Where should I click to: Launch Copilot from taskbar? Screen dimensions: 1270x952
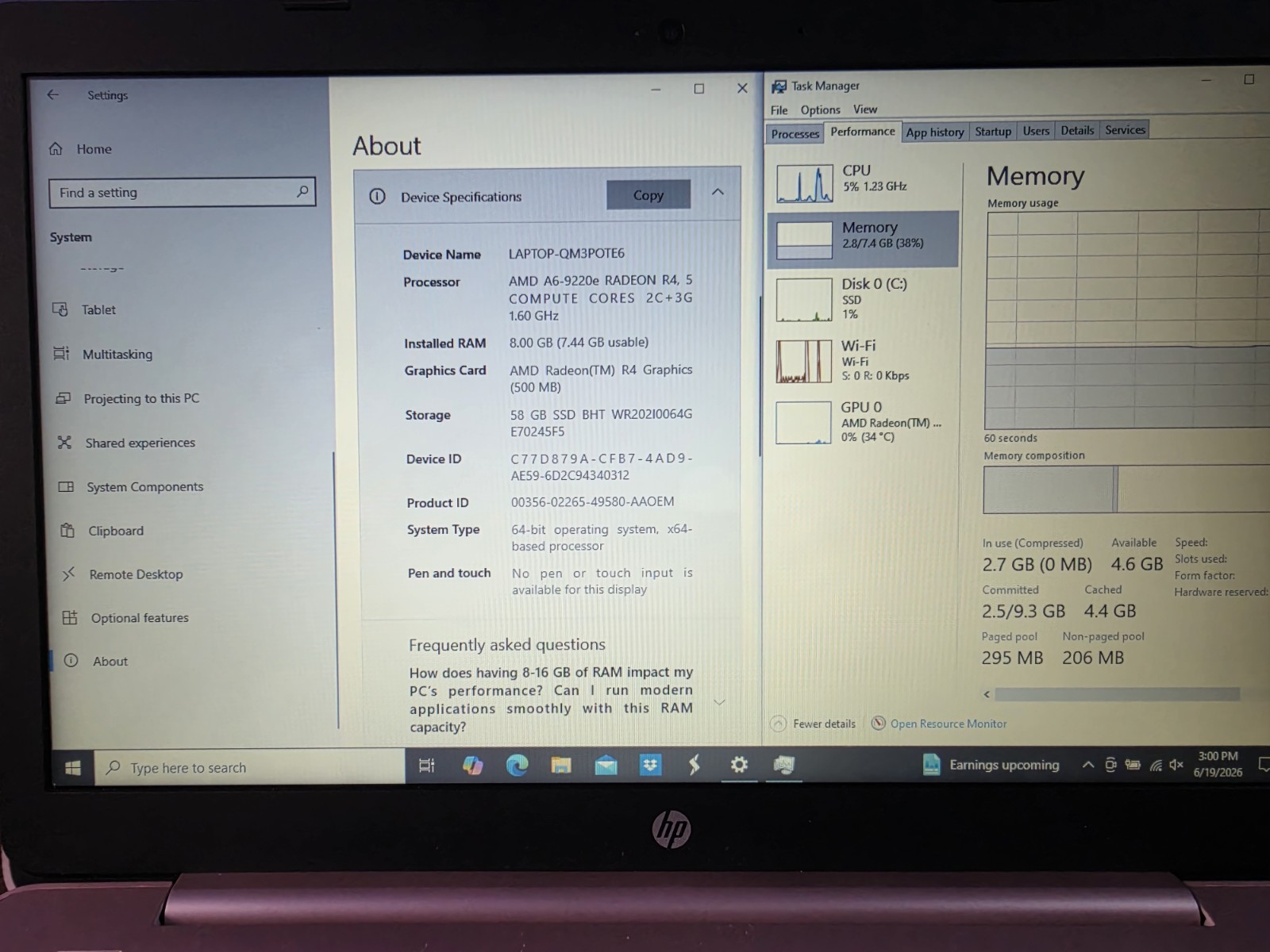(x=472, y=766)
